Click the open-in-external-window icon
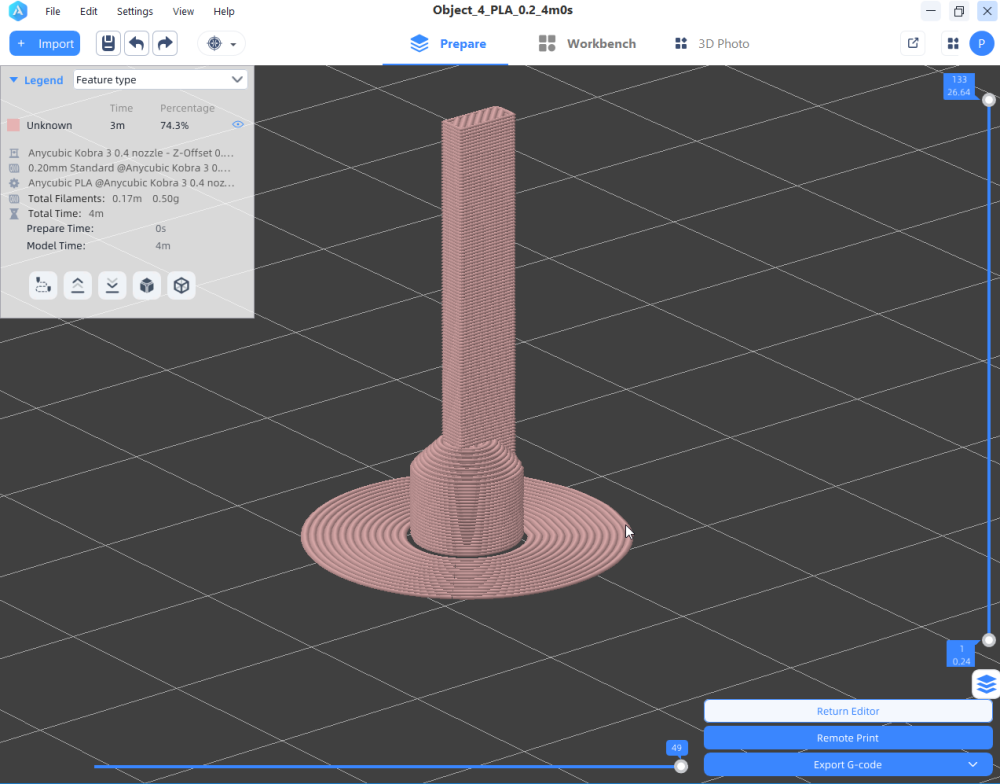Screen dimensions: 1000x784 coord(913,43)
